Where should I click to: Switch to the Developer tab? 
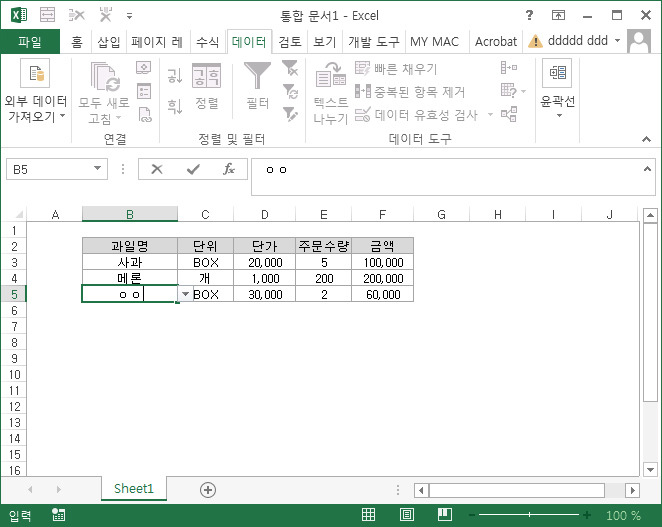point(373,41)
